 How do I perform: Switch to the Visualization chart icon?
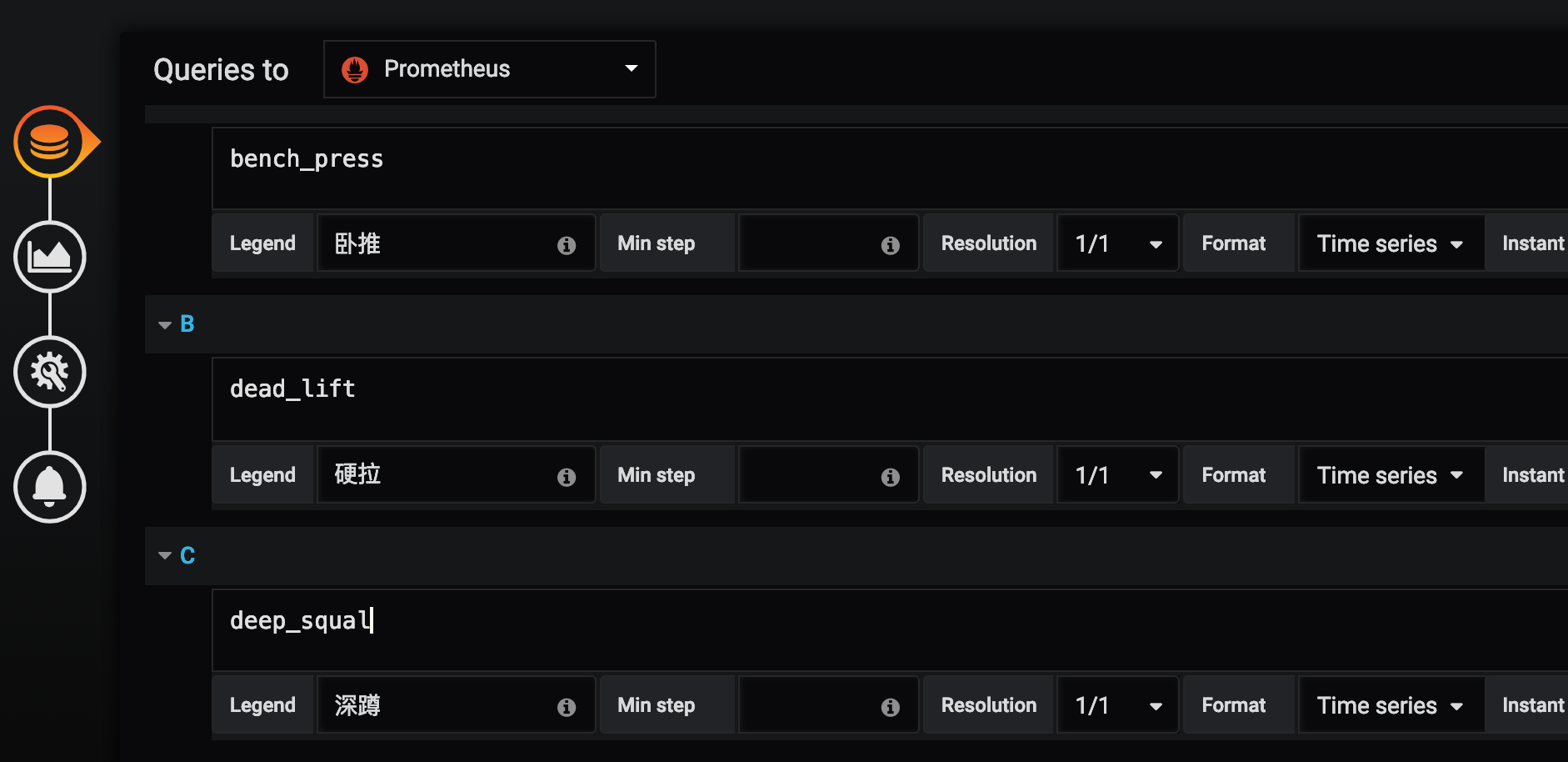pos(50,257)
